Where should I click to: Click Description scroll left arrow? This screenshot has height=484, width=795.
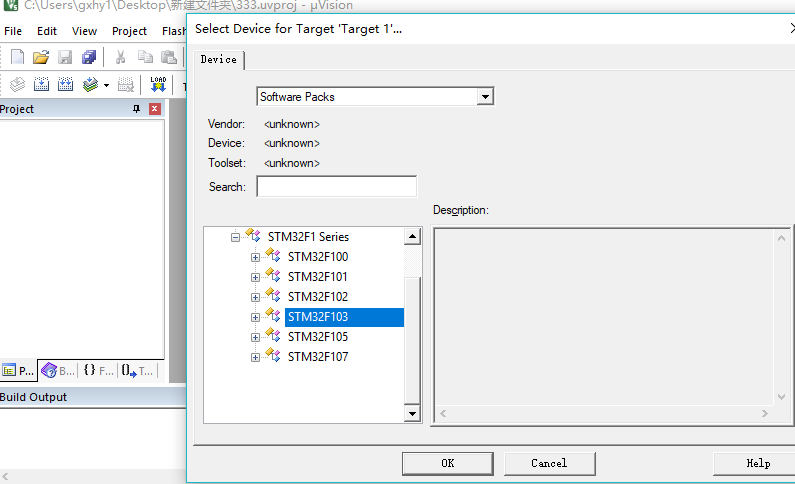pyautogui.click(x=443, y=414)
